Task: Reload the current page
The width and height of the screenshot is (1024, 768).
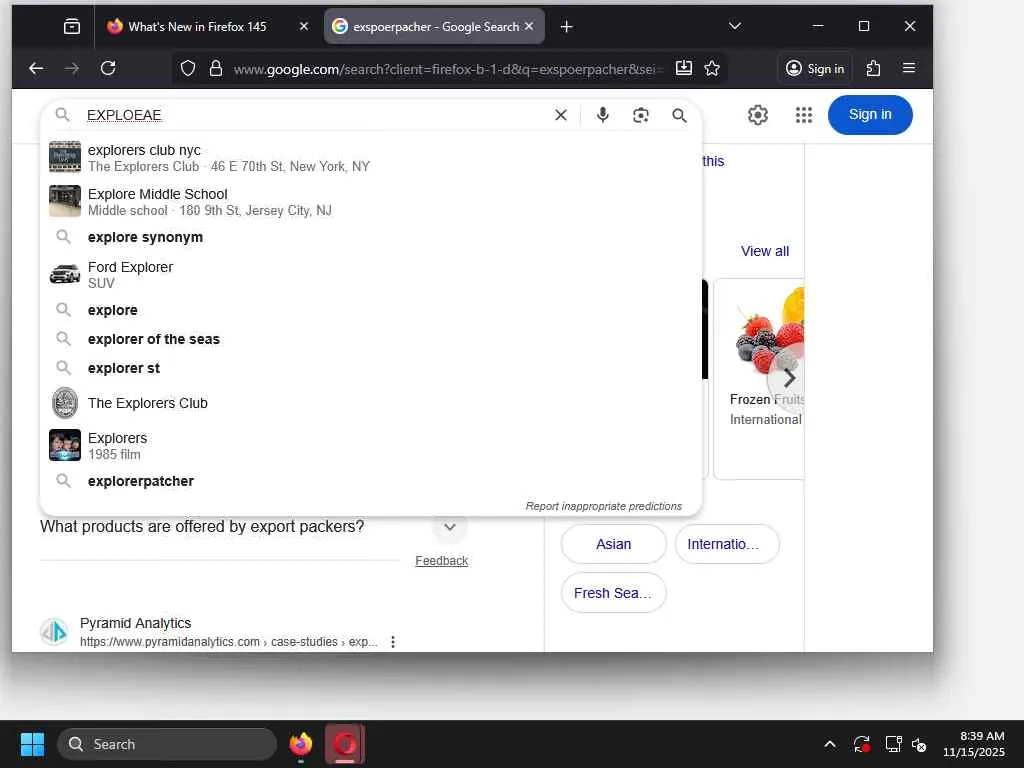Action: pos(108,68)
